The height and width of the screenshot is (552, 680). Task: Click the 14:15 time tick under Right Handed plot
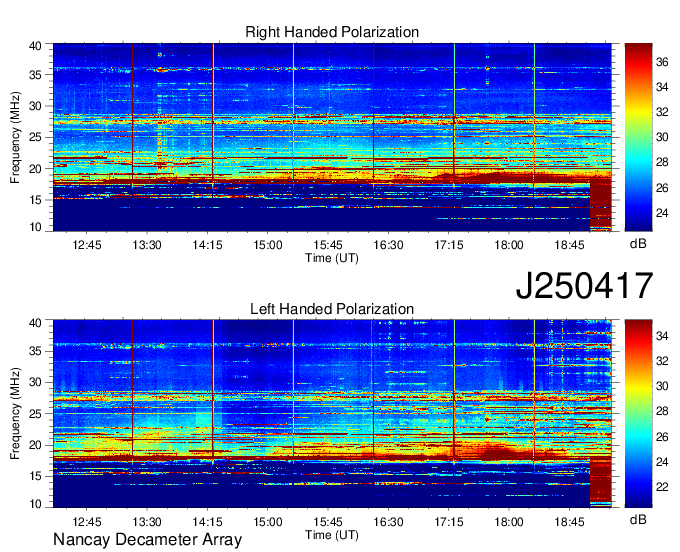[207, 245]
